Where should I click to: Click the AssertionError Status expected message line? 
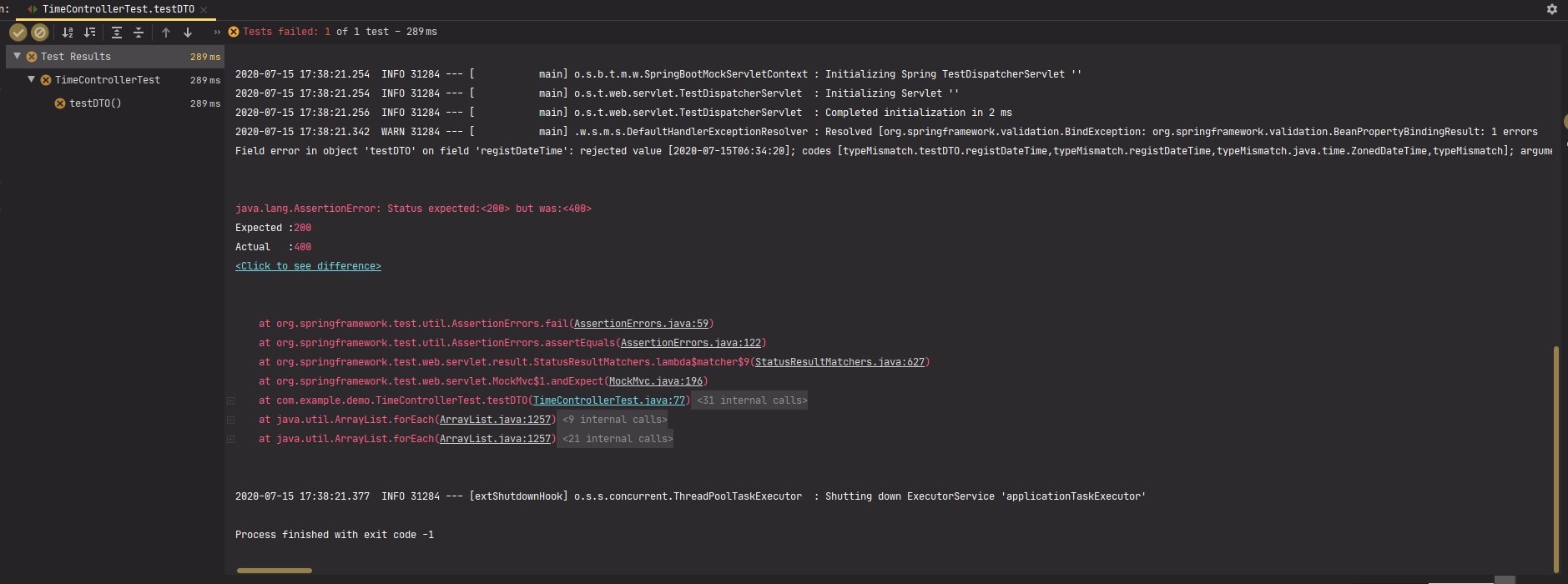(413, 209)
